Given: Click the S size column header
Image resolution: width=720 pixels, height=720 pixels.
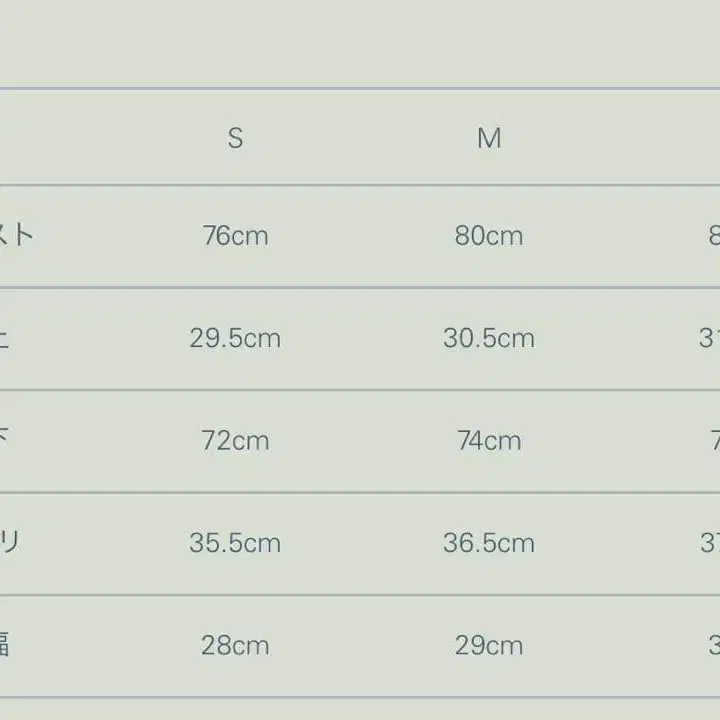Looking at the screenshot, I should pos(235,138).
